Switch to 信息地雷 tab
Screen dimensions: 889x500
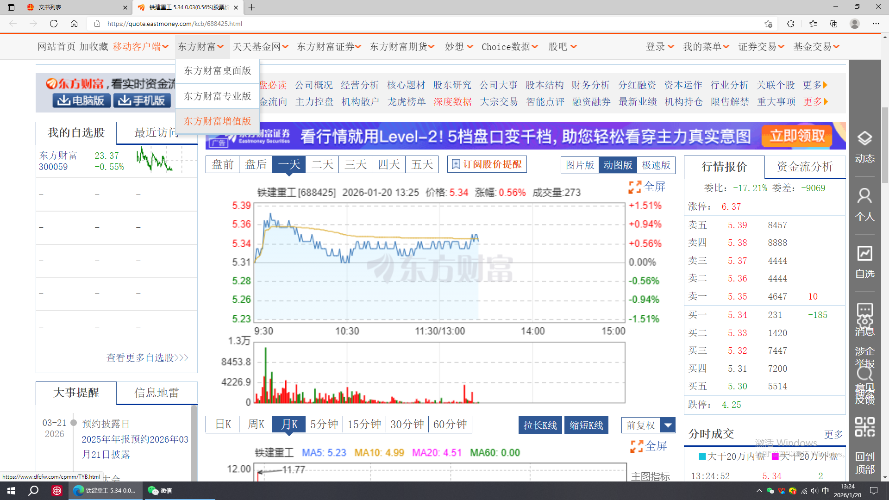point(157,392)
